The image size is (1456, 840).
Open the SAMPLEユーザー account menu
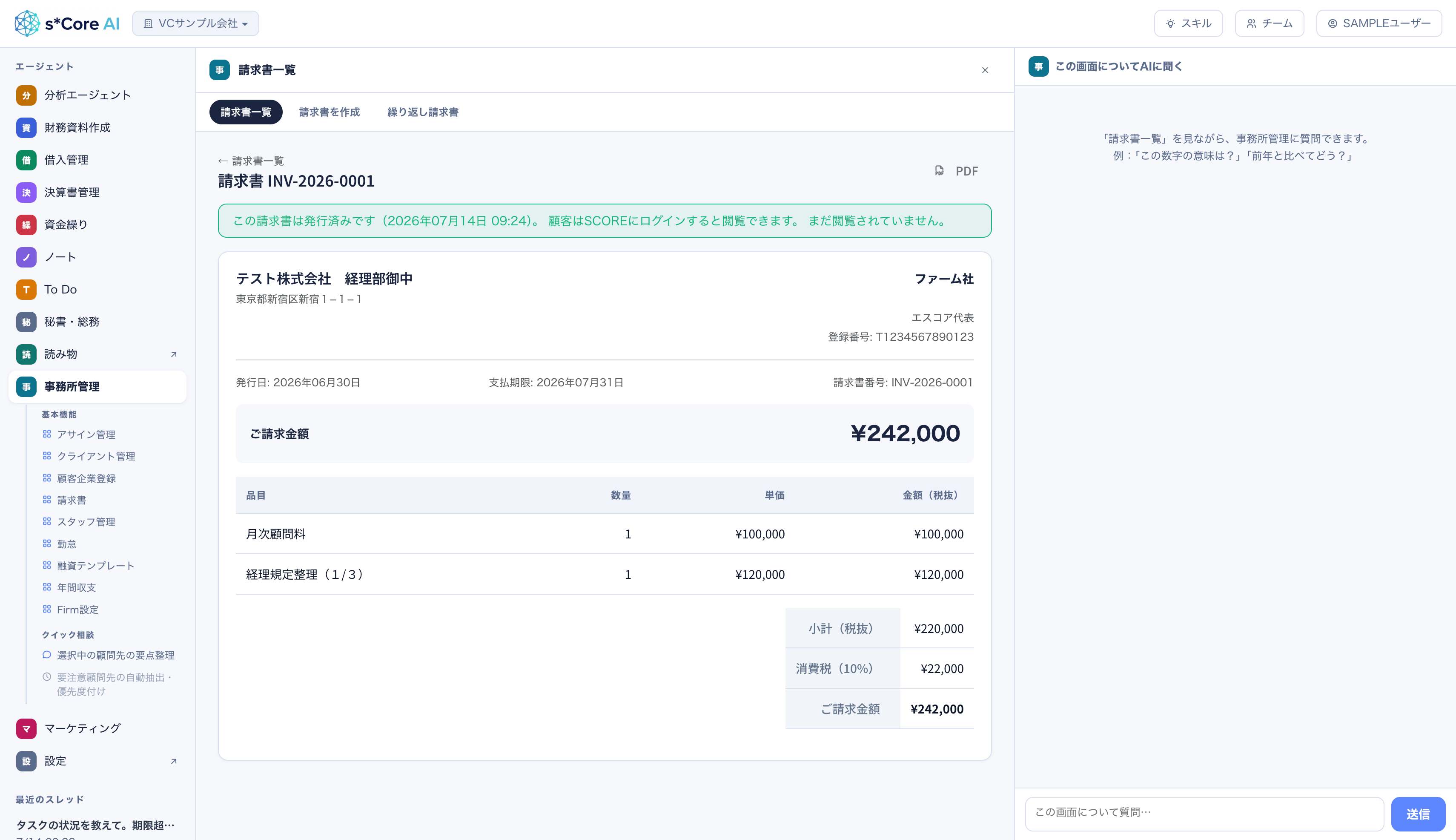[x=1379, y=24]
